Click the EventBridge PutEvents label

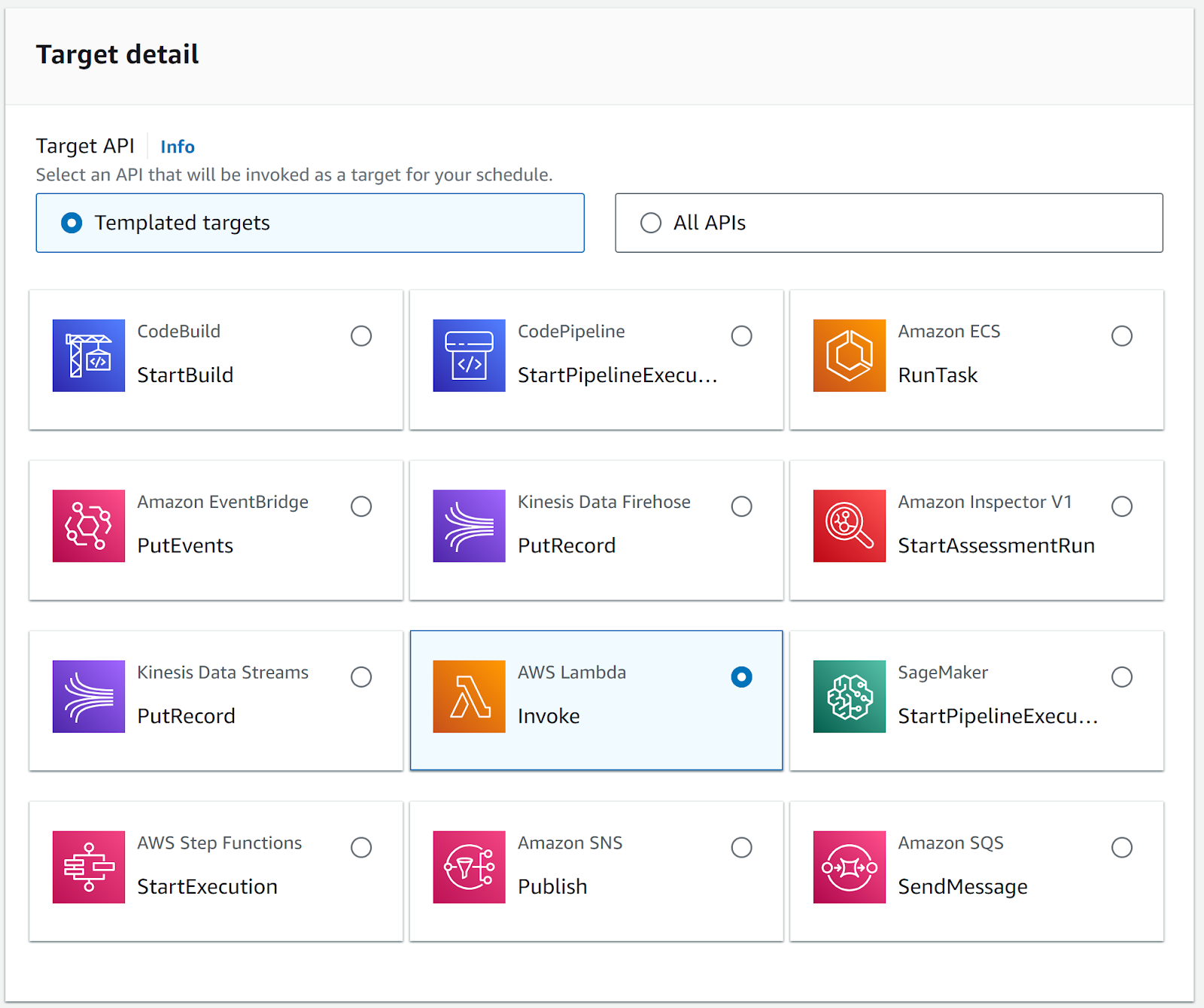tap(185, 546)
